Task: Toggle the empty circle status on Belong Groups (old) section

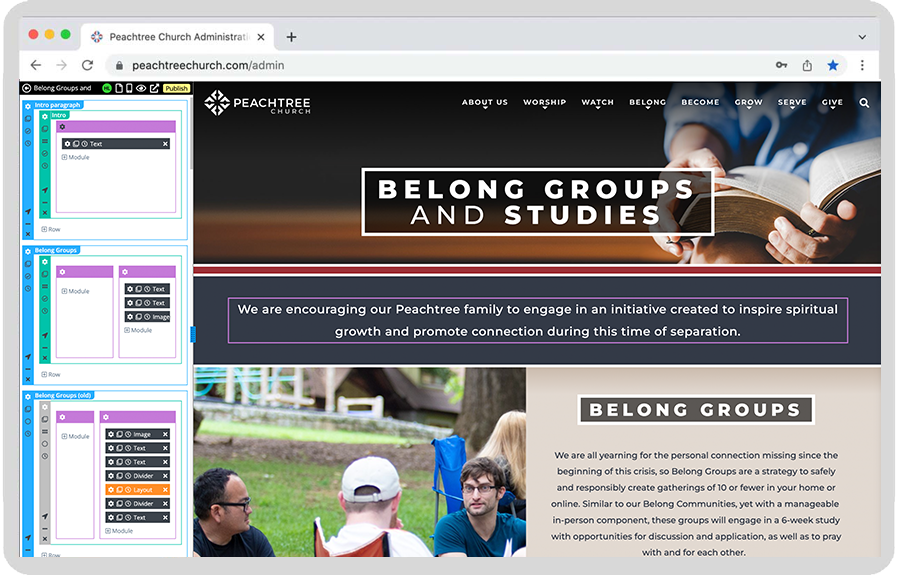Action: click(28, 421)
